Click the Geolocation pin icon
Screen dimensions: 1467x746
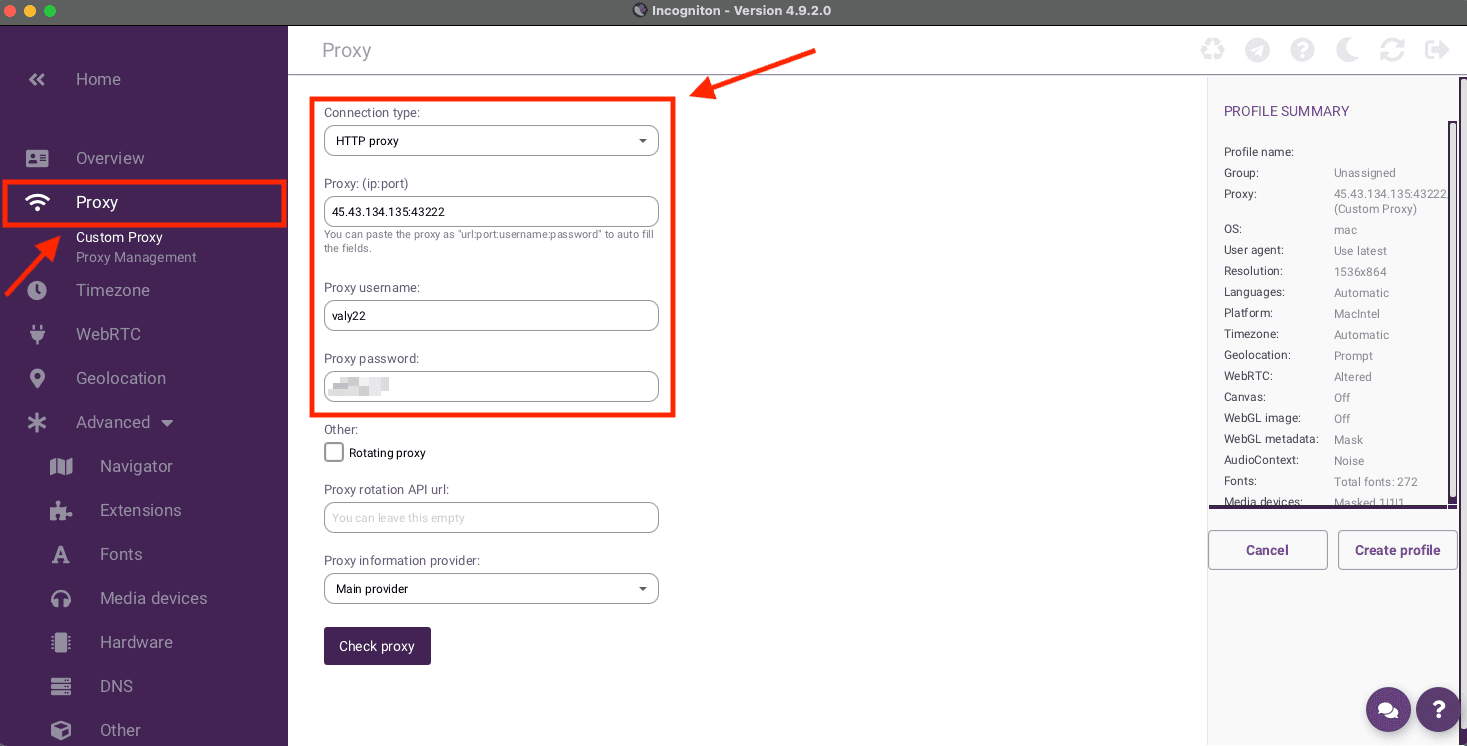point(37,378)
